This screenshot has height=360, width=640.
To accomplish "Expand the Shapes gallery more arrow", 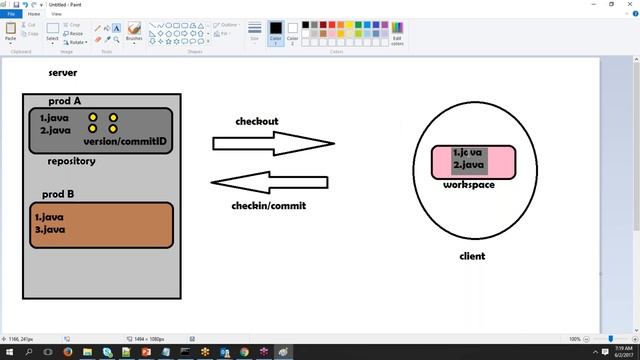I will click(x=209, y=41).
